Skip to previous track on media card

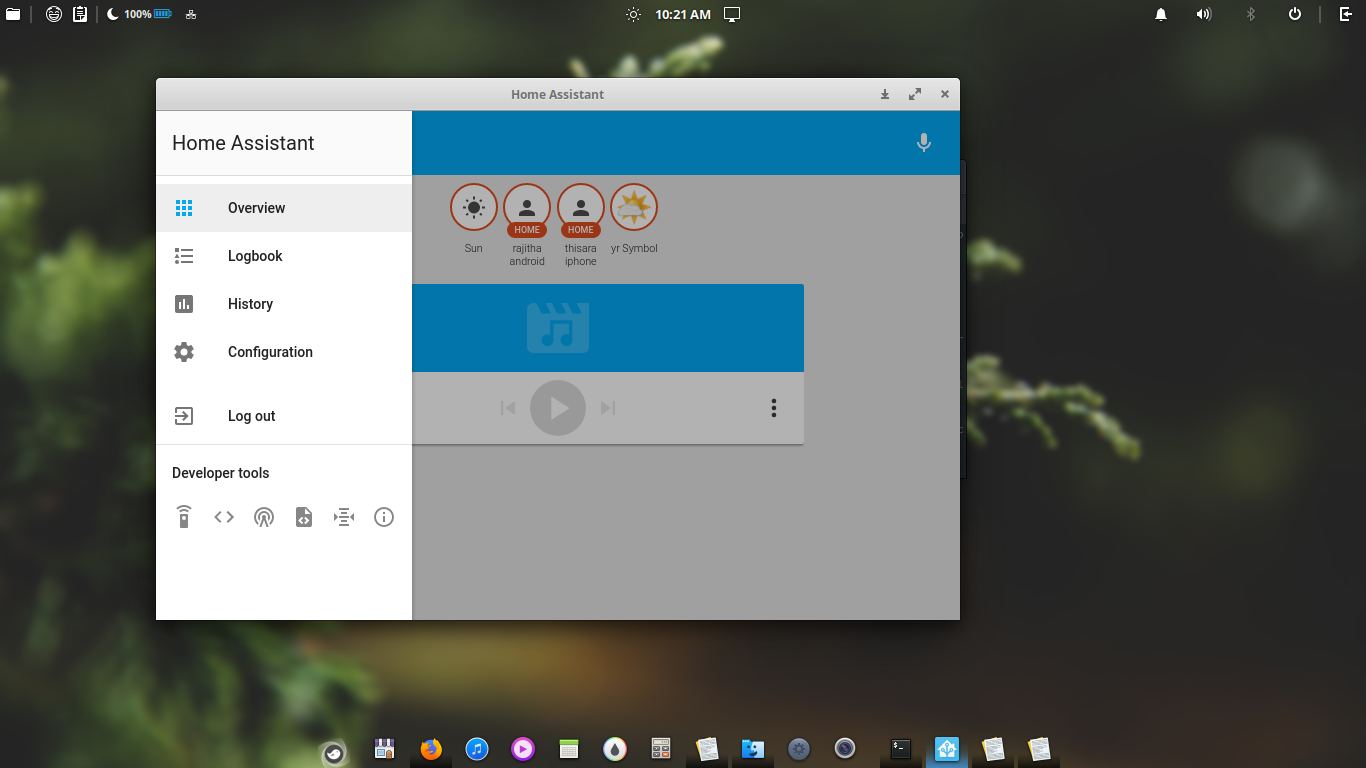508,408
